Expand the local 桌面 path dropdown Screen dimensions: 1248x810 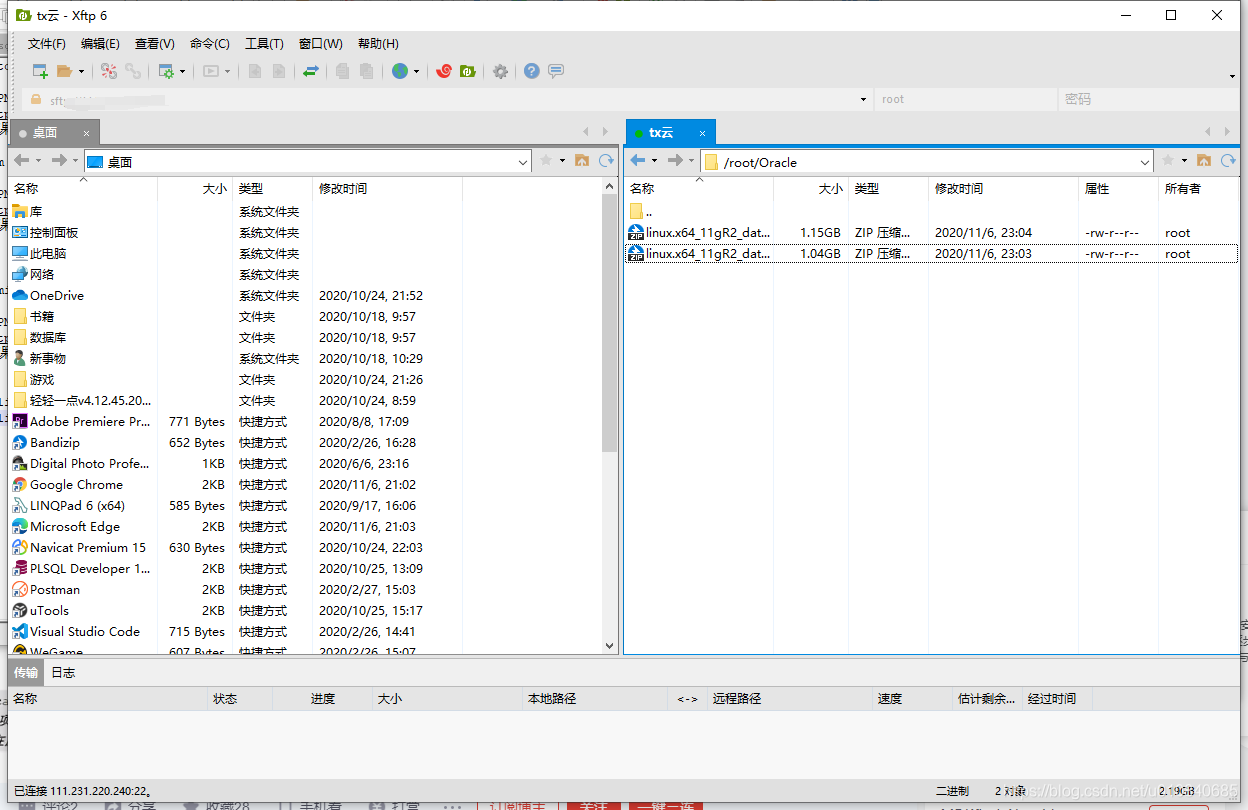[x=523, y=162]
